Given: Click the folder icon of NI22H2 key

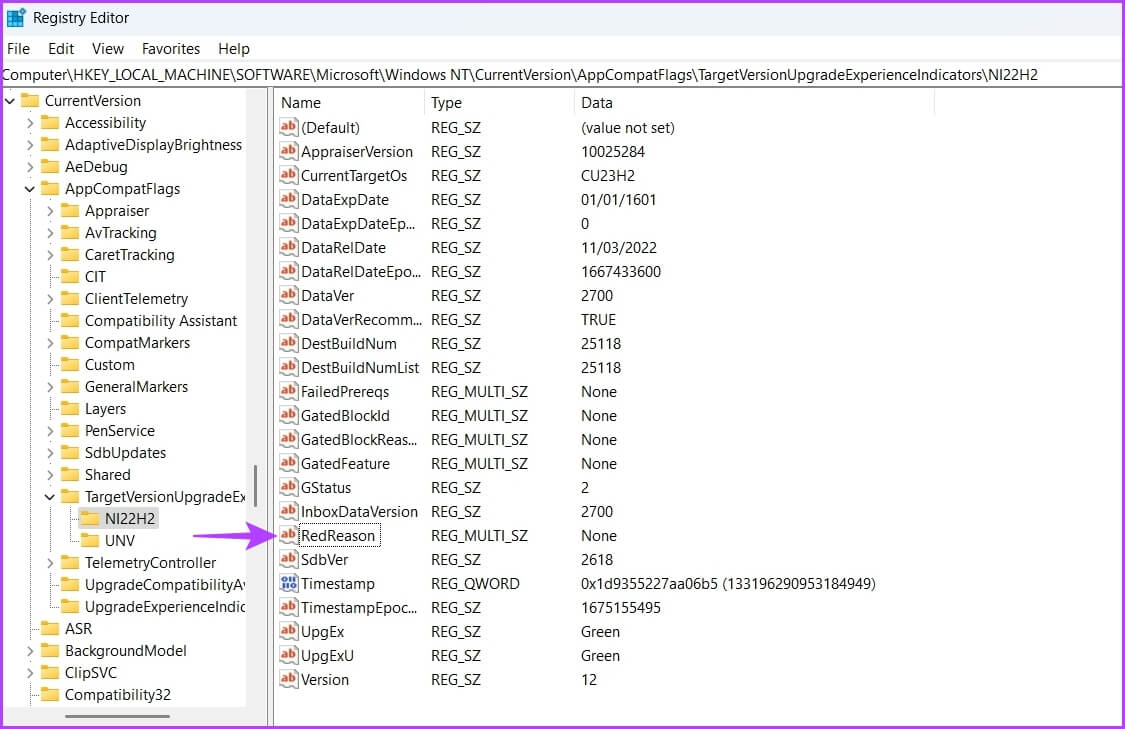Looking at the screenshot, I should [90, 518].
